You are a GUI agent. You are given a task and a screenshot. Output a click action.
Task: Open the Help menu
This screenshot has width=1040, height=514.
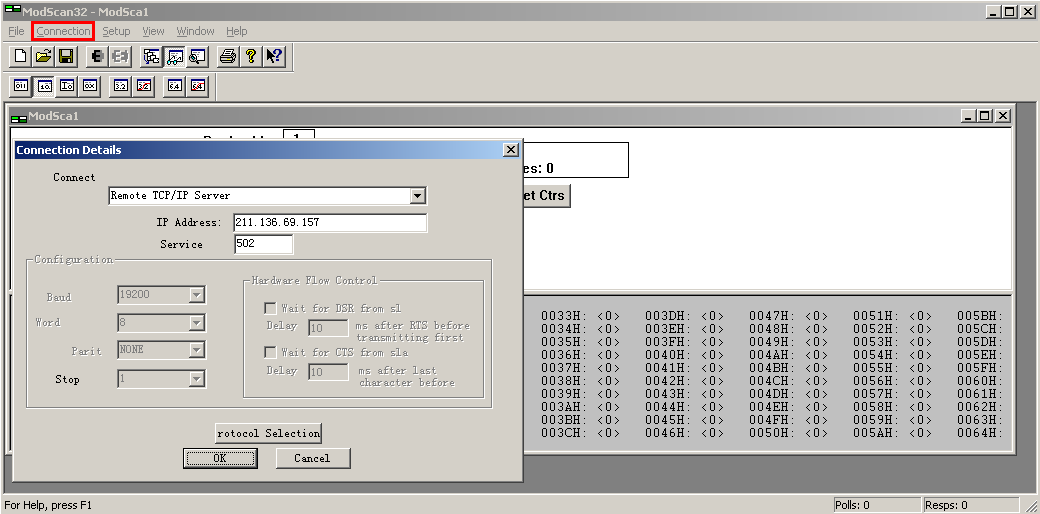pyautogui.click(x=236, y=31)
